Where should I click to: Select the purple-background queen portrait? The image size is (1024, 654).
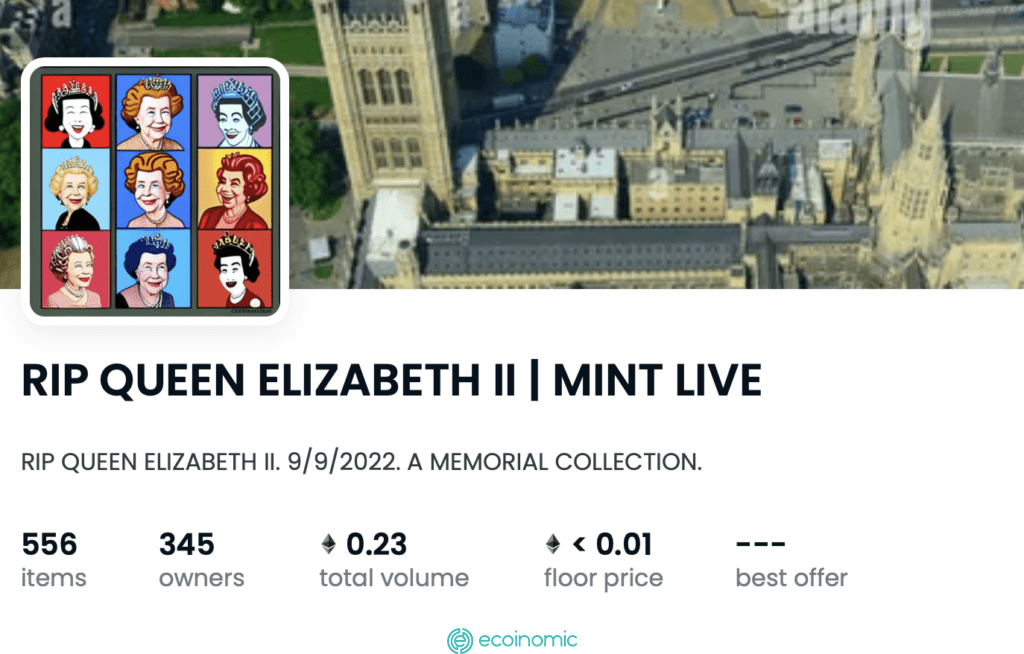tap(234, 111)
